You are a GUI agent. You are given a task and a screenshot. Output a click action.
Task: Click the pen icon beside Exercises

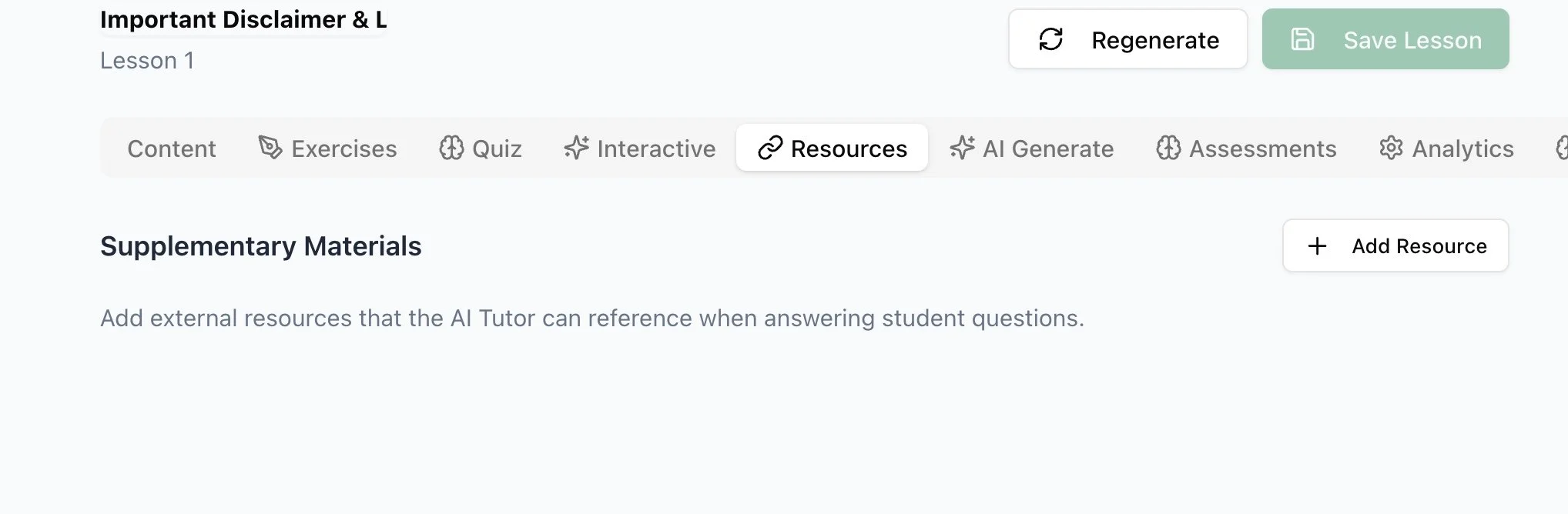pyautogui.click(x=270, y=147)
